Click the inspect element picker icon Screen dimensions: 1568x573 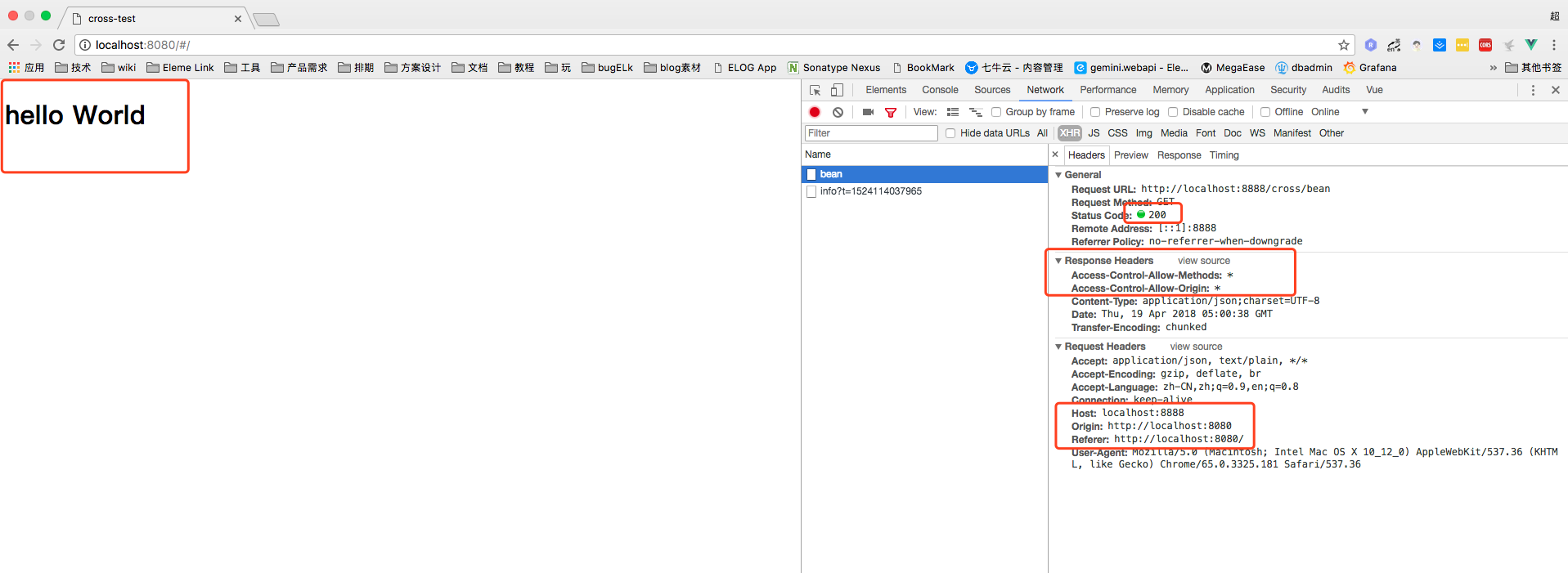815,90
